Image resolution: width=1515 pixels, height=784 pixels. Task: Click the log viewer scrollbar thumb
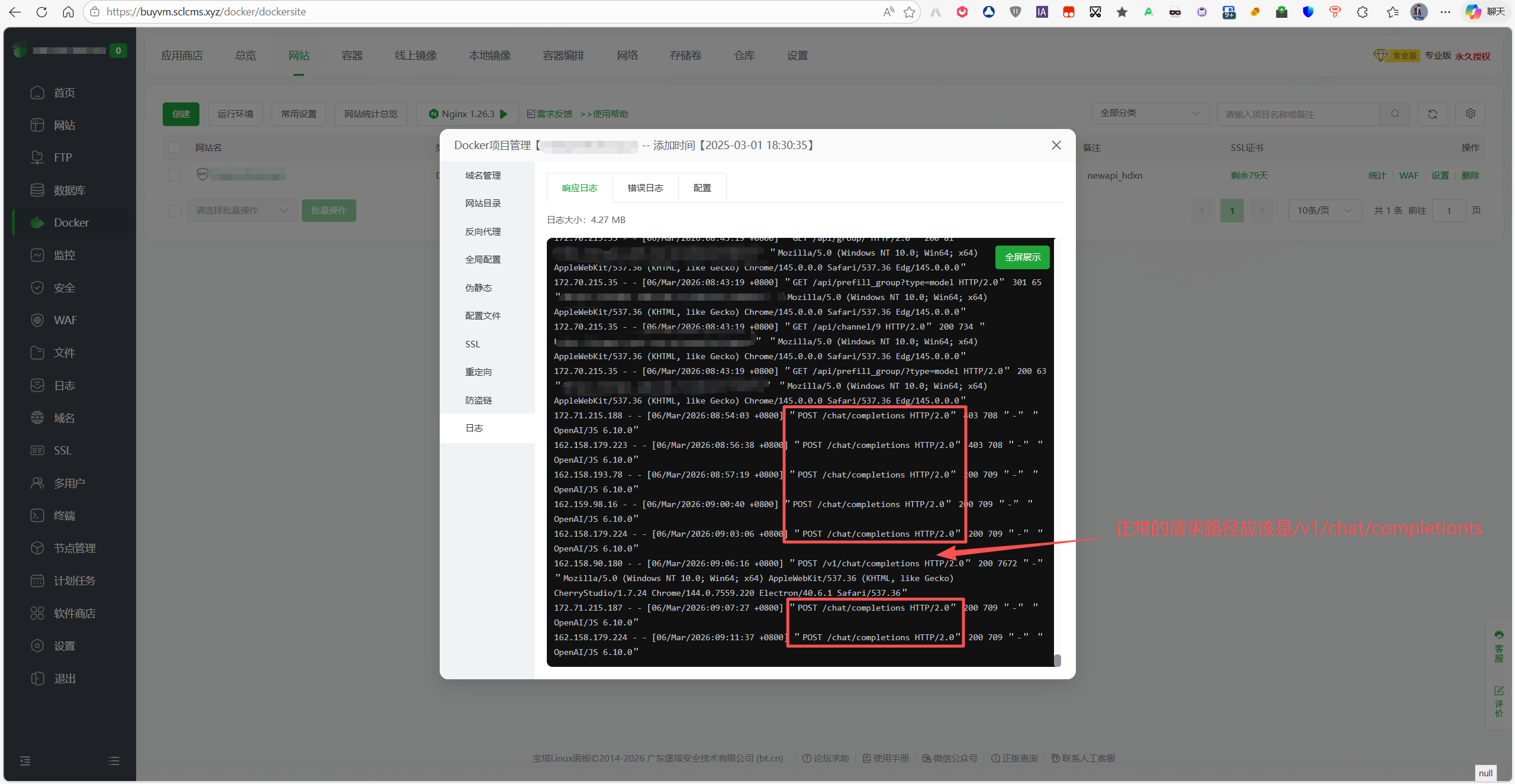tap(1058, 660)
